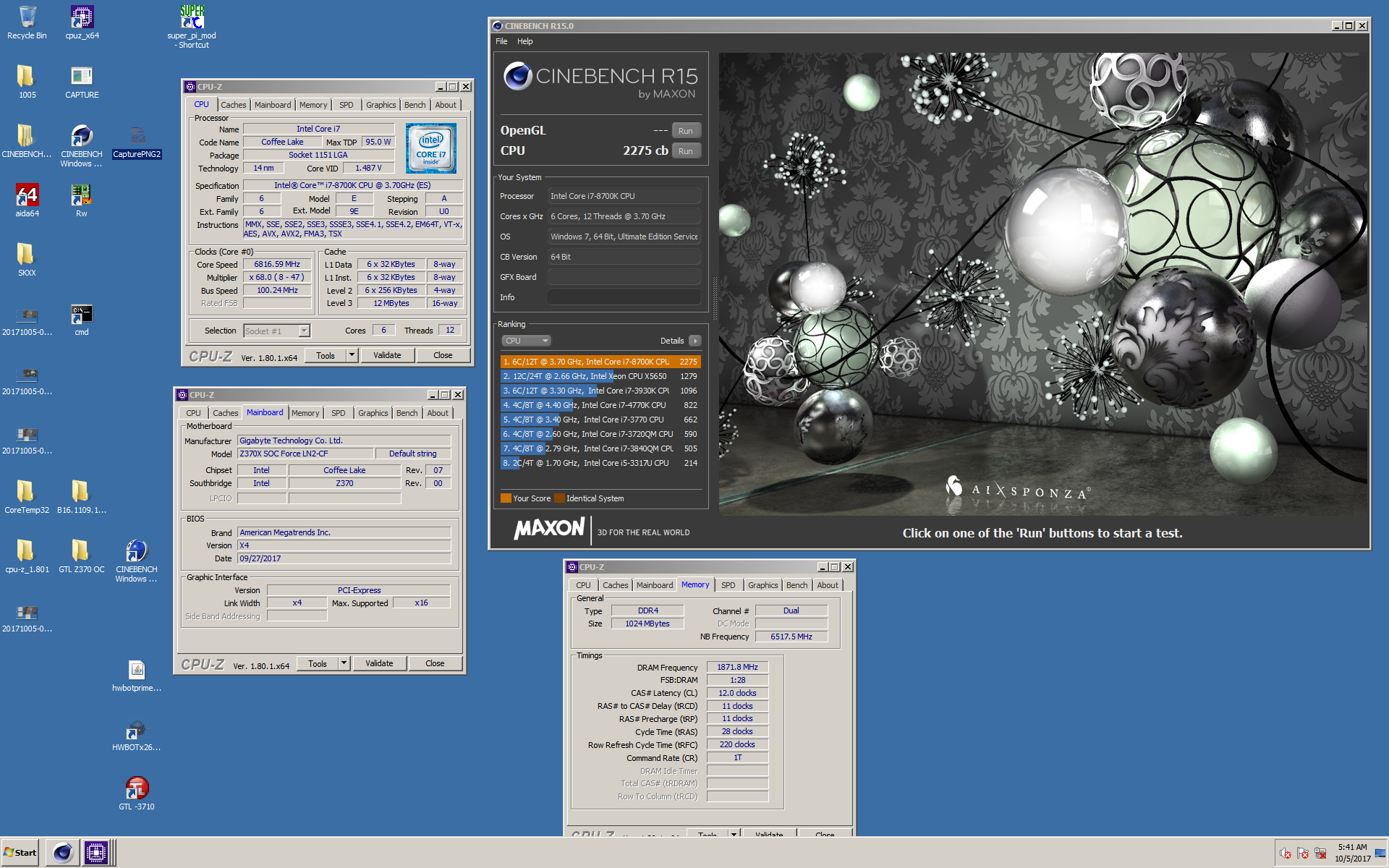1389x868 pixels.
Task: Open the CAPTURE desktop icon
Action: point(82,81)
